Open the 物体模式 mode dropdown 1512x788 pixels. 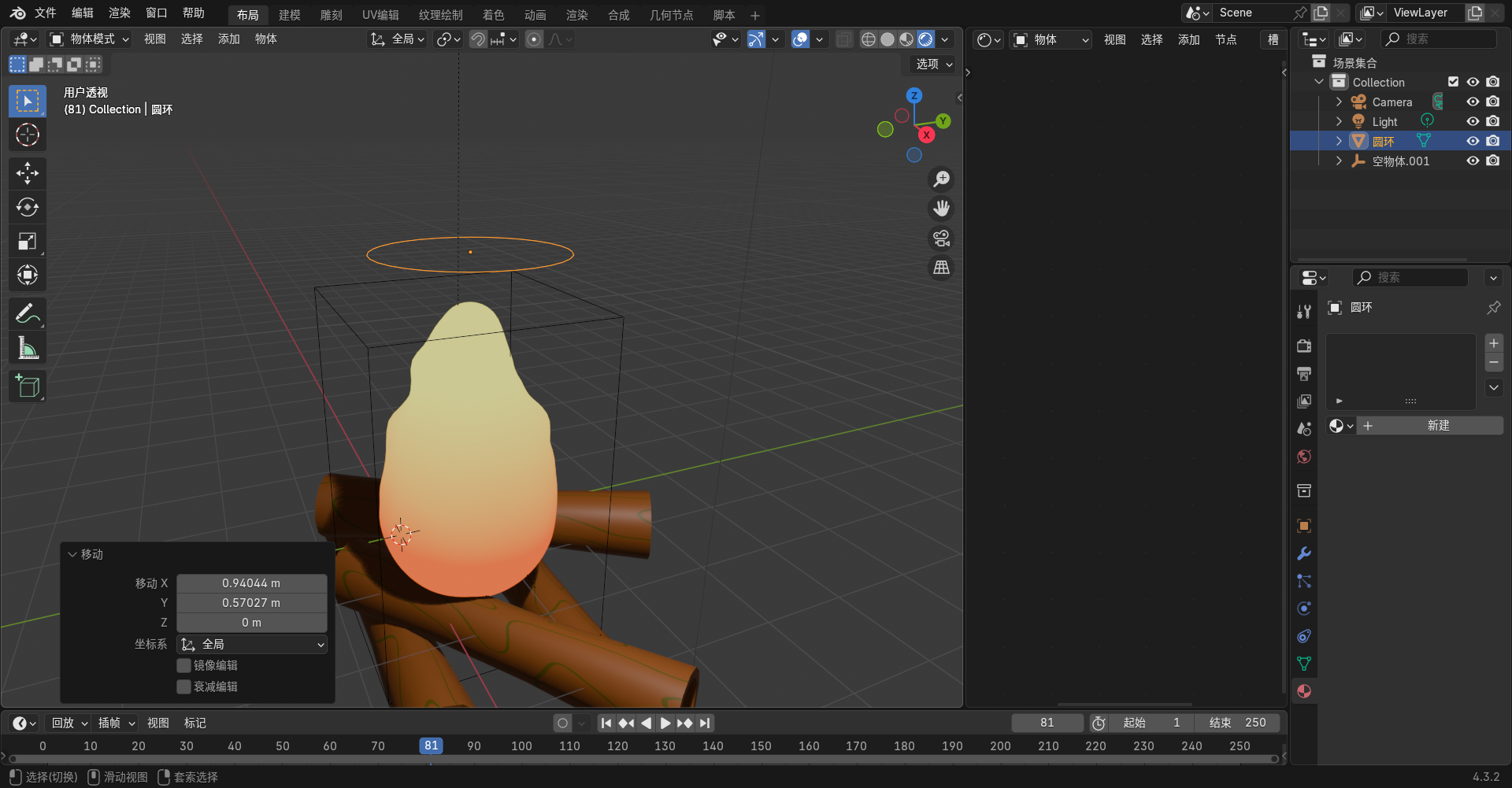(89, 39)
